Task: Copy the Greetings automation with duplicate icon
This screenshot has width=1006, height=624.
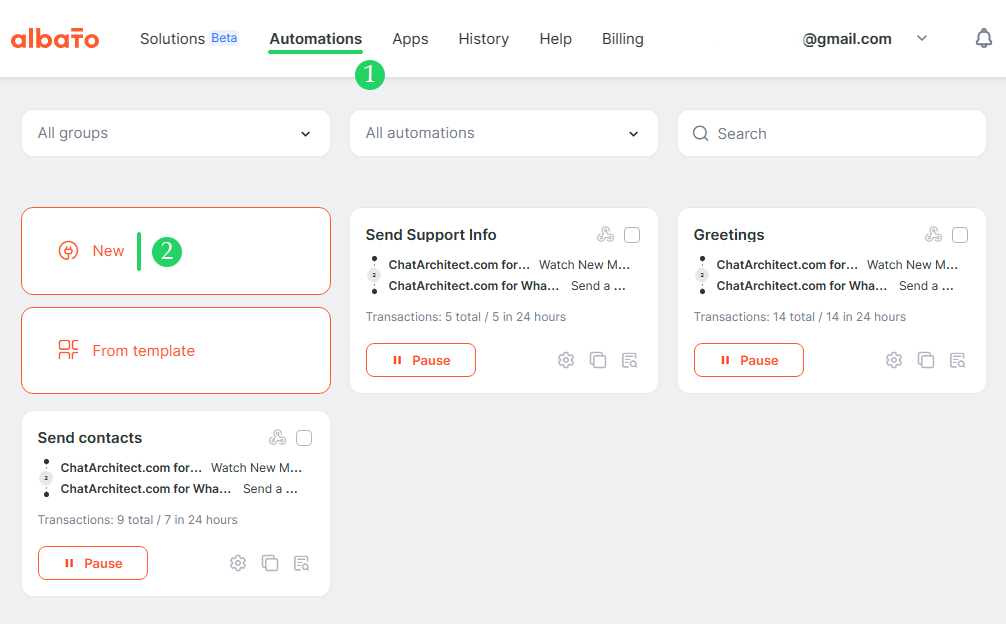Action: click(x=926, y=360)
